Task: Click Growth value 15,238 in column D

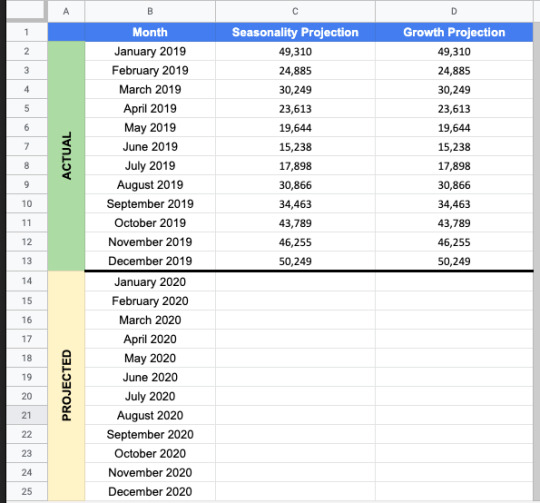Action: (454, 147)
